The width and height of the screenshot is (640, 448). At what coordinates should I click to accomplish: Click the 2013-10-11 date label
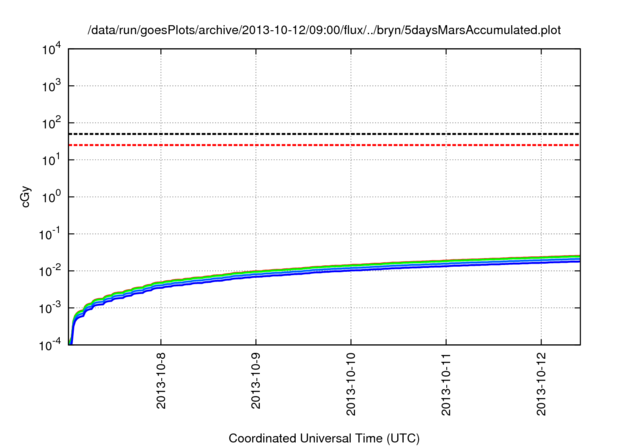[x=446, y=384]
